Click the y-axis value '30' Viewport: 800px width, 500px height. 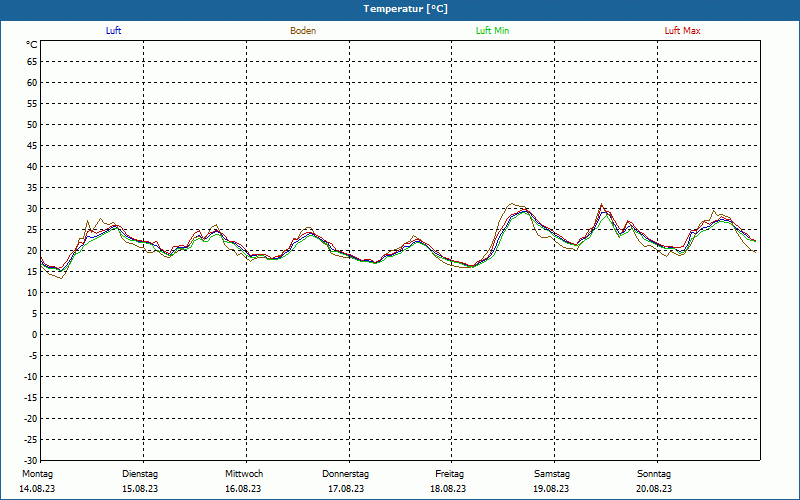32,209
